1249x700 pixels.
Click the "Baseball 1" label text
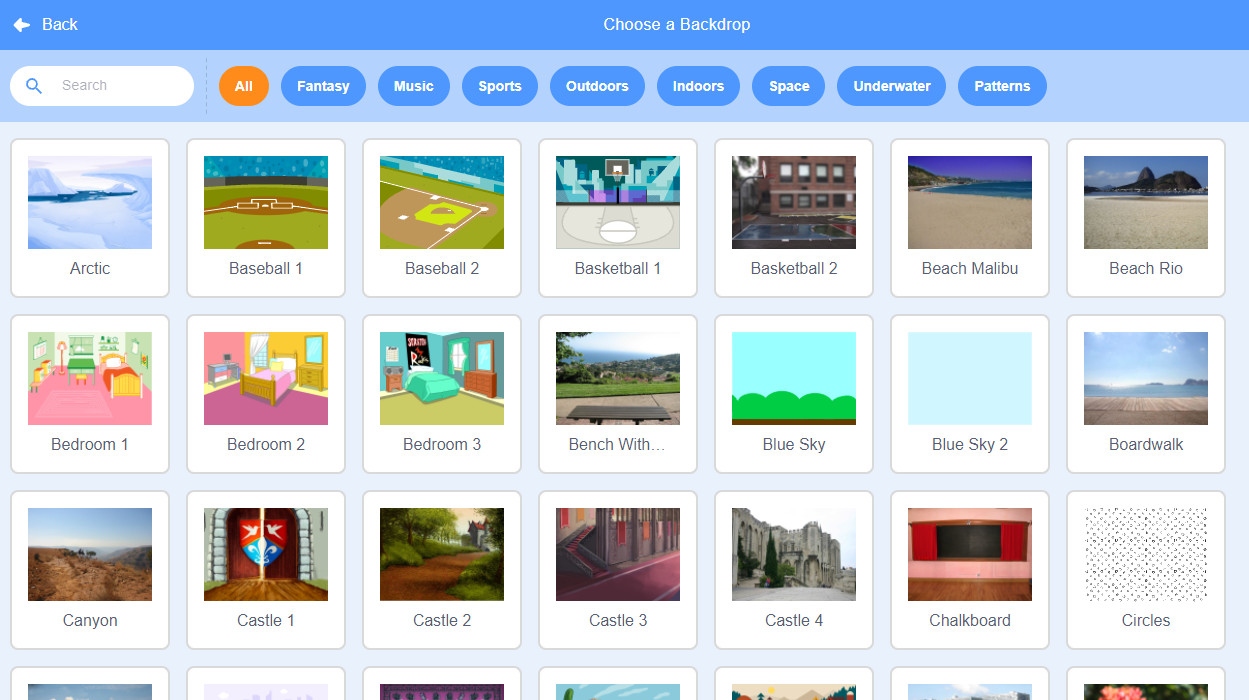tap(266, 269)
